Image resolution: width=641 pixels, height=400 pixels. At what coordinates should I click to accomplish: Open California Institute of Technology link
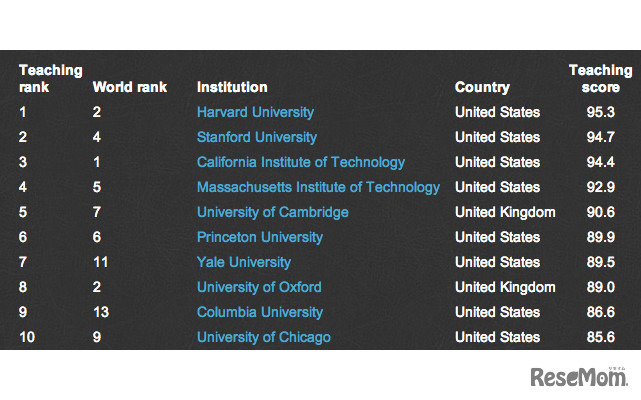(x=301, y=162)
